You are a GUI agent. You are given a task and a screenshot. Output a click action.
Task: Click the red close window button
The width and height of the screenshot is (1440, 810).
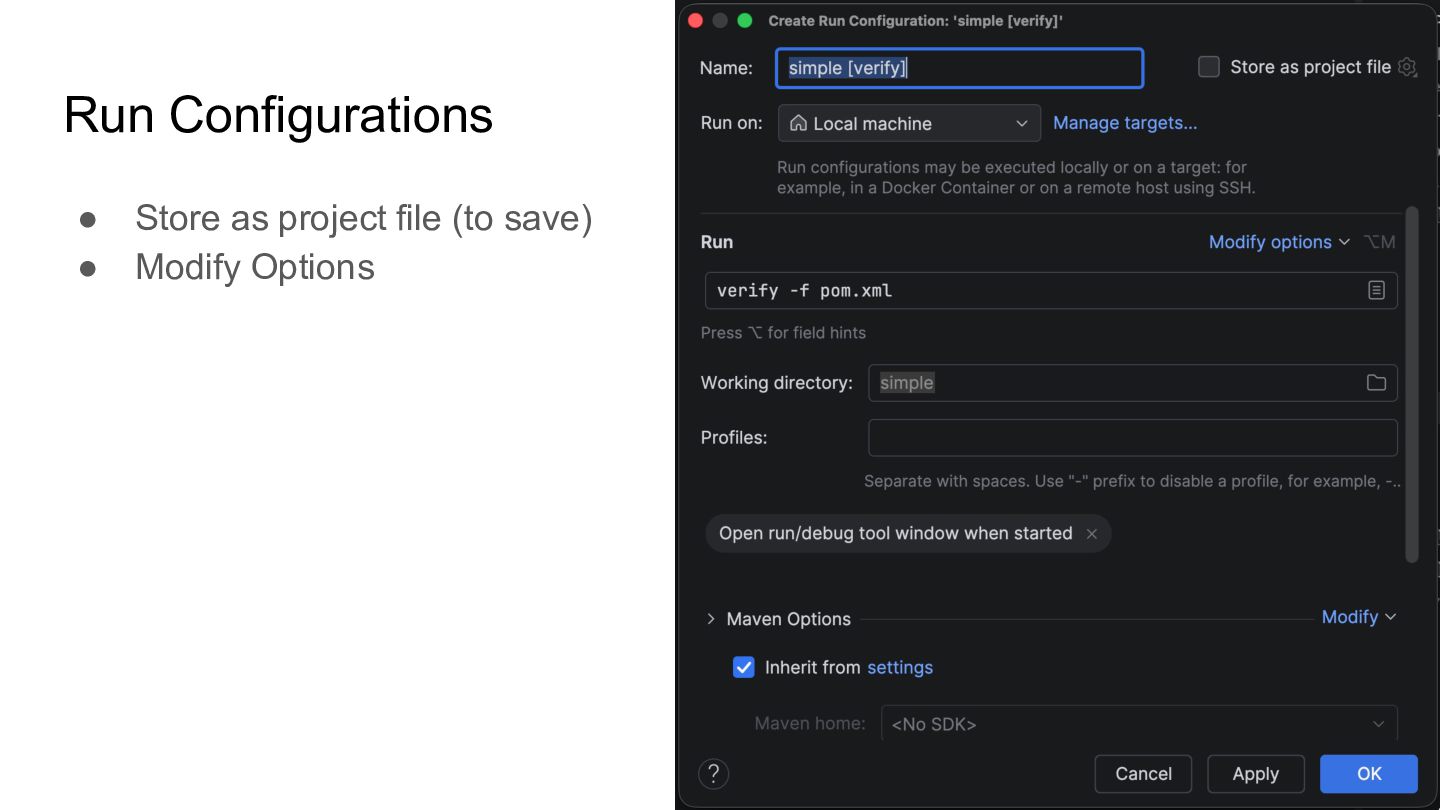click(x=696, y=21)
